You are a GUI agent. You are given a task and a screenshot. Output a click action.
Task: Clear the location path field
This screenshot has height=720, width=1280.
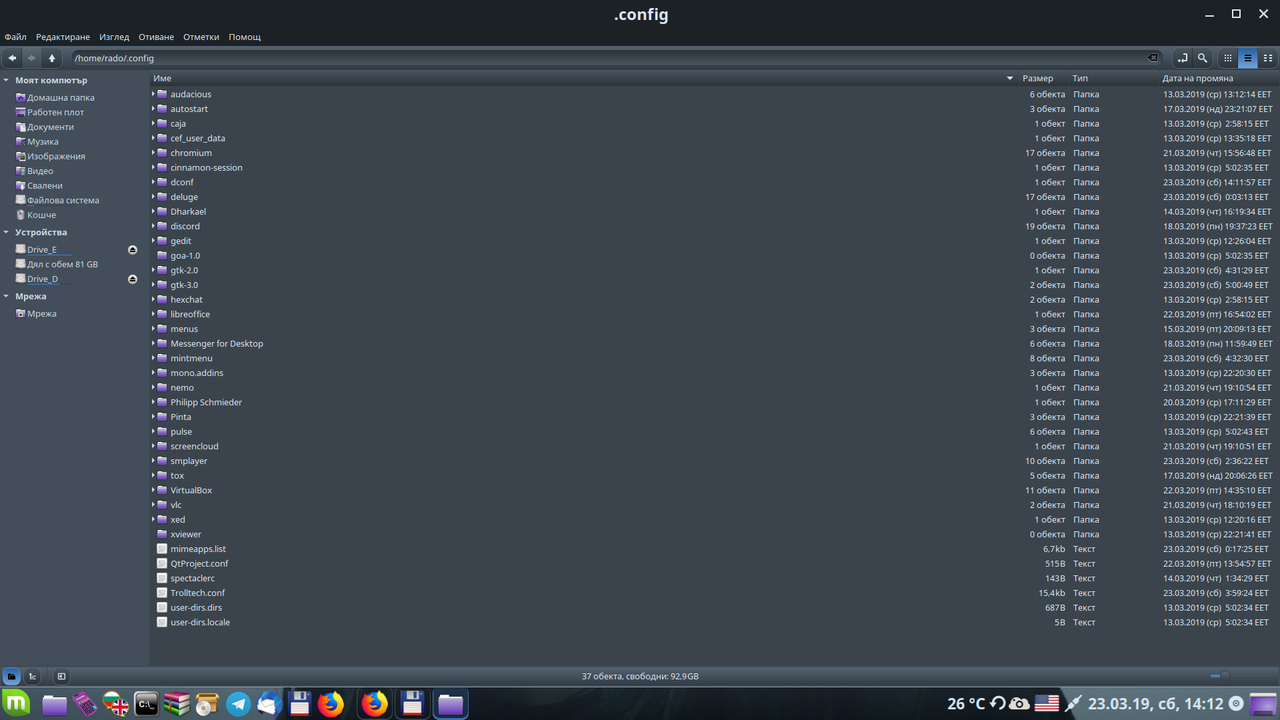coord(1153,58)
